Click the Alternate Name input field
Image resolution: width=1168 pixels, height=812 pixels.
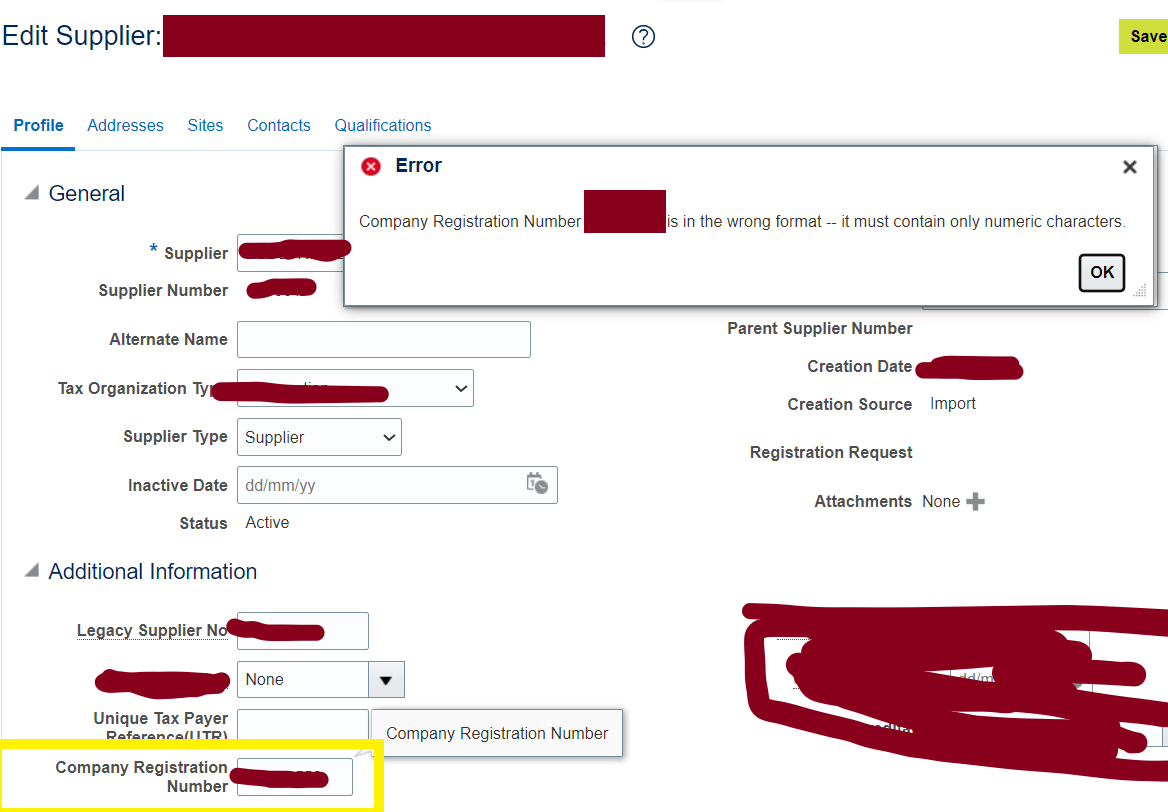click(383, 339)
